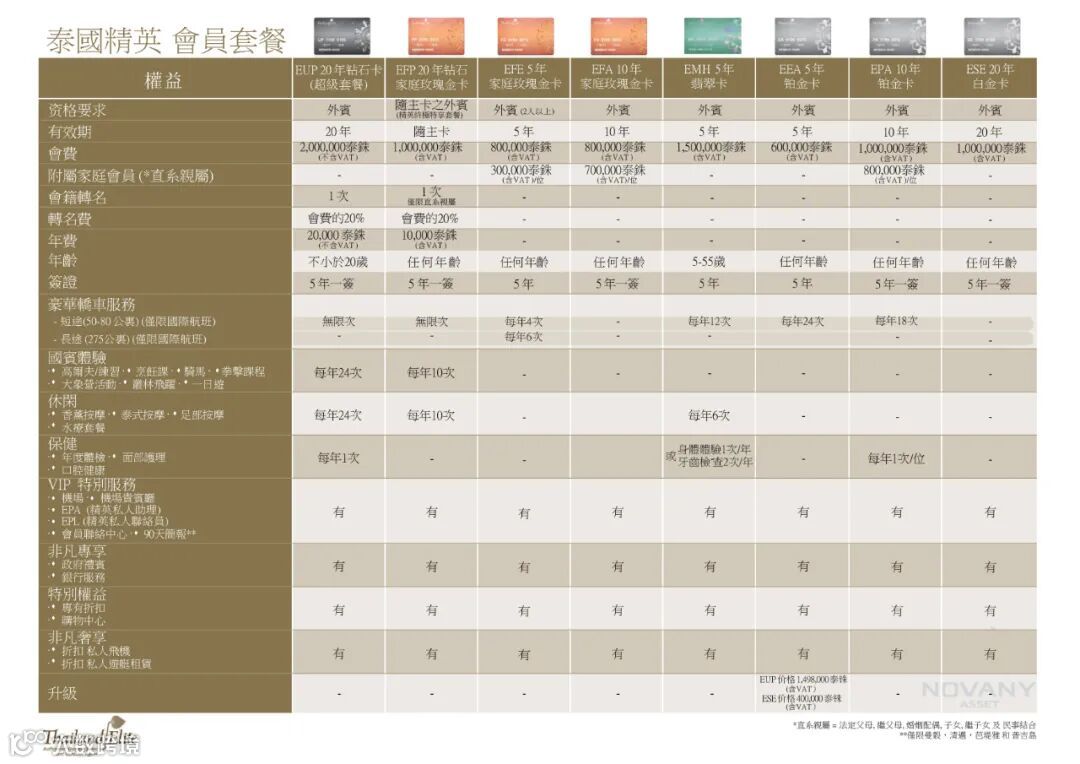Image resolution: width=1080 pixels, height=764 pixels.
Task: Select the 每年4次 limousine cell
Action: coord(524,322)
